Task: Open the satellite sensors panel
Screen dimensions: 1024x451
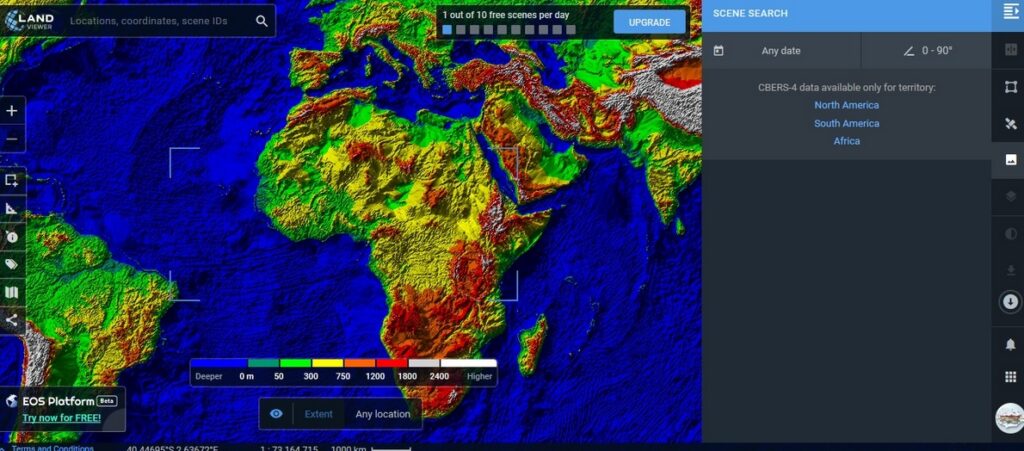Action: pos(1009,124)
